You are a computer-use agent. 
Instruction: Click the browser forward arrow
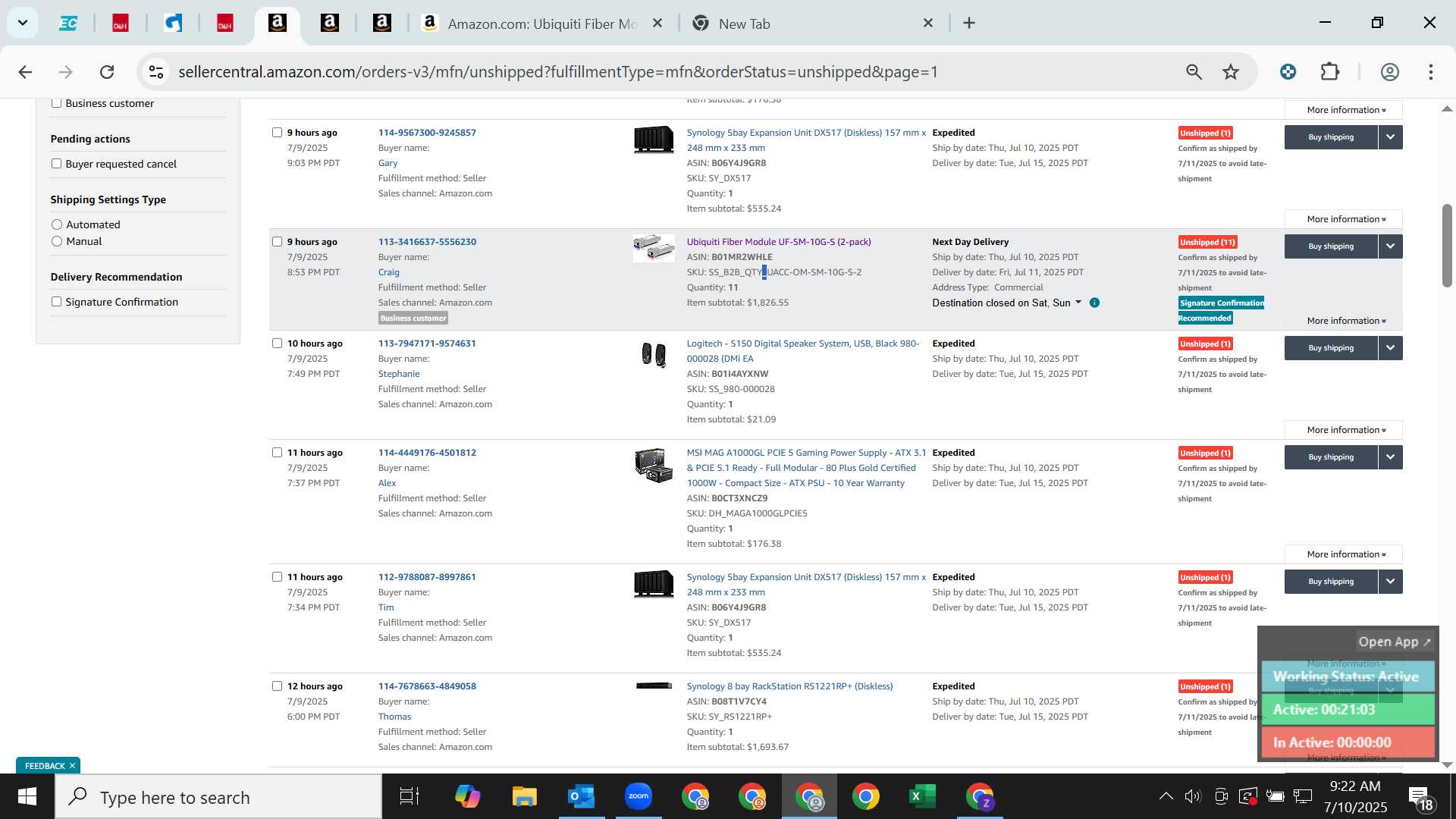(x=66, y=72)
